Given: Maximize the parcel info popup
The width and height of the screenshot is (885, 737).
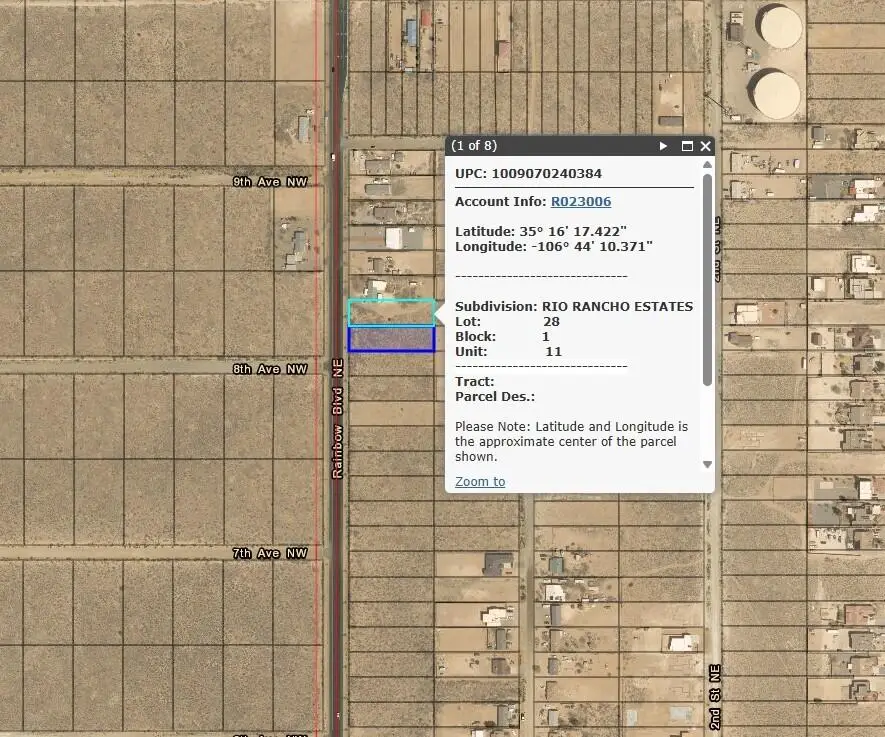Looking at the screenshot, I should click(687, 145).
